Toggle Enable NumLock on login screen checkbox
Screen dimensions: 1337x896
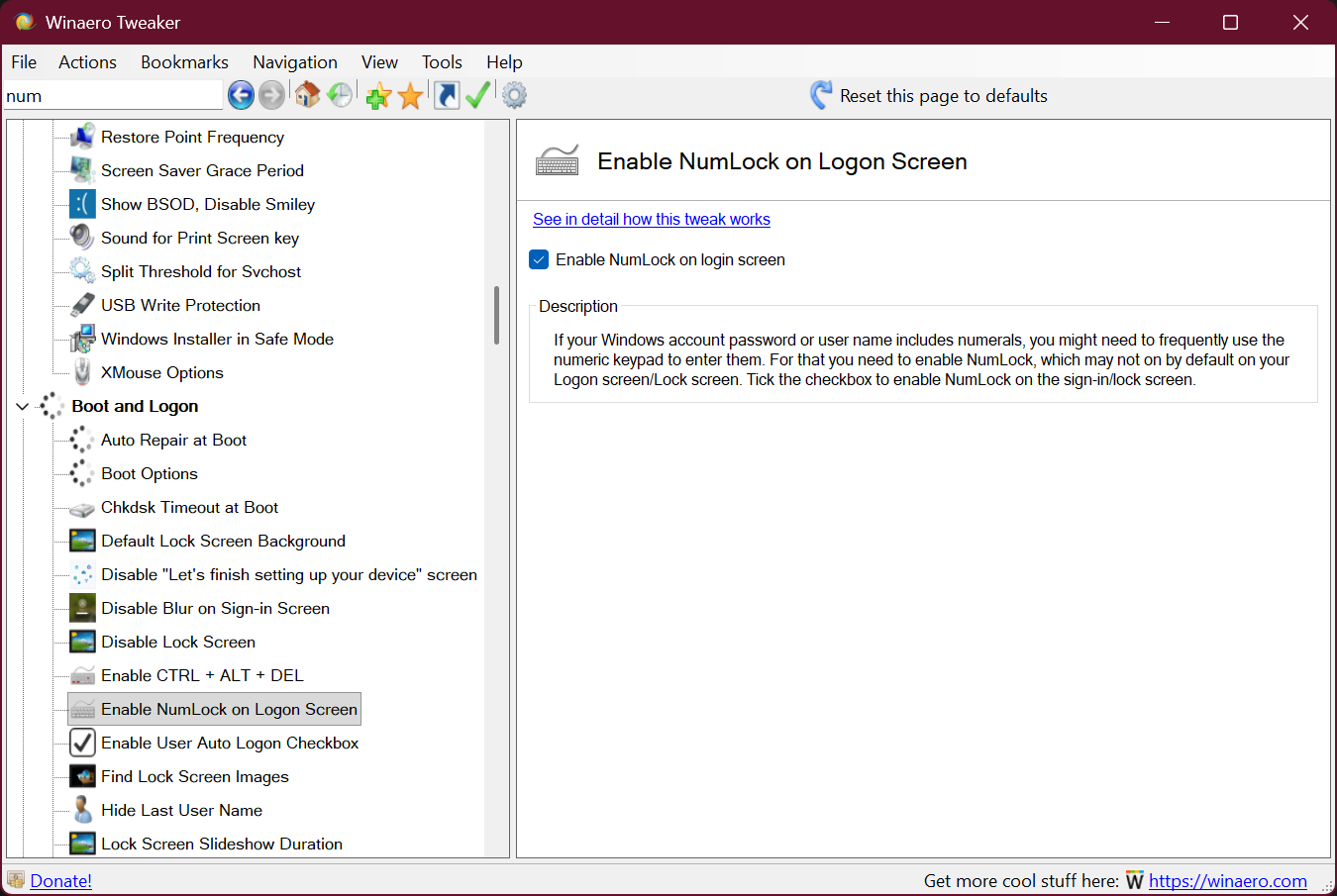pyautogui.click(x=539, y=259)
